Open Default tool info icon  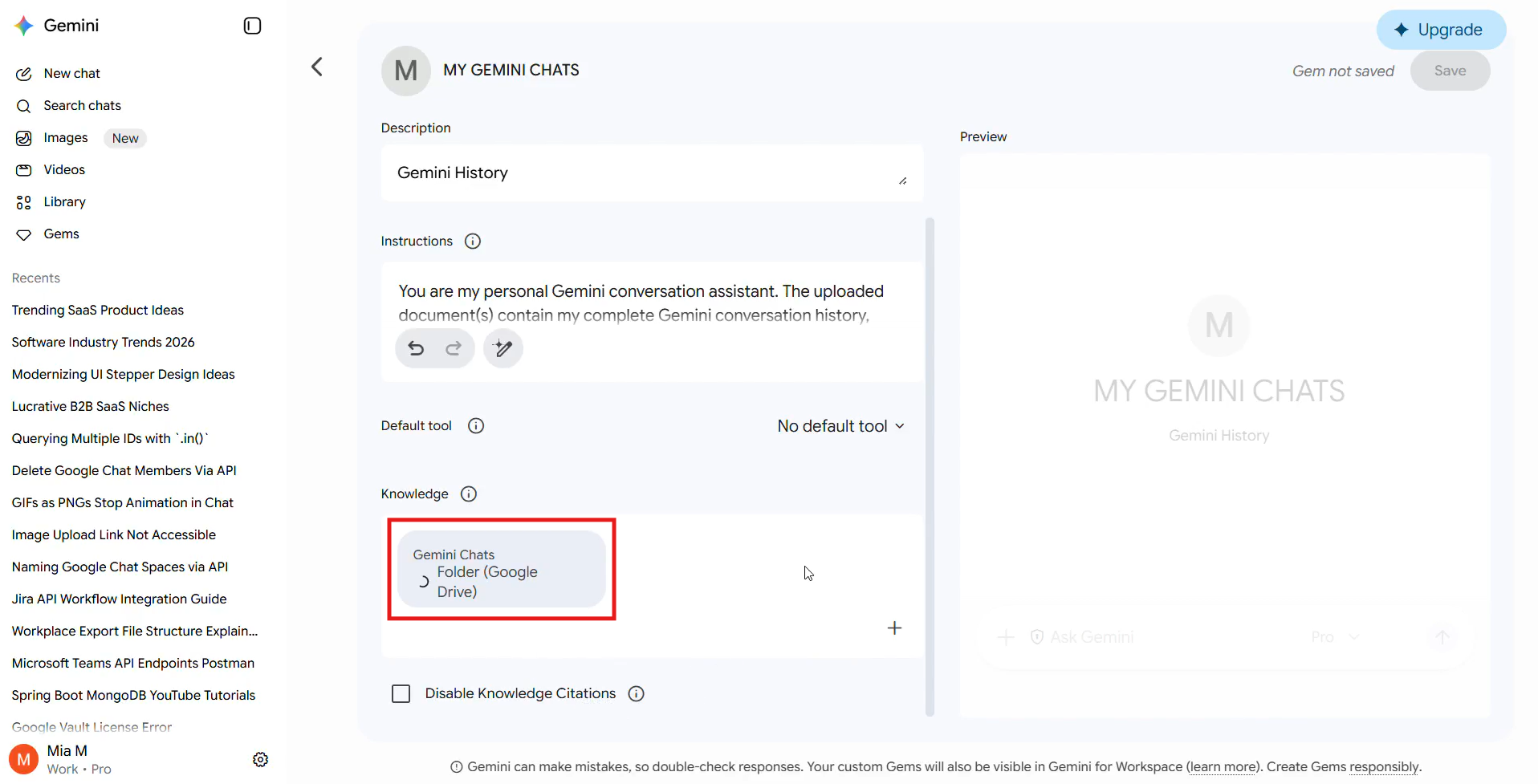click(476, 426)
